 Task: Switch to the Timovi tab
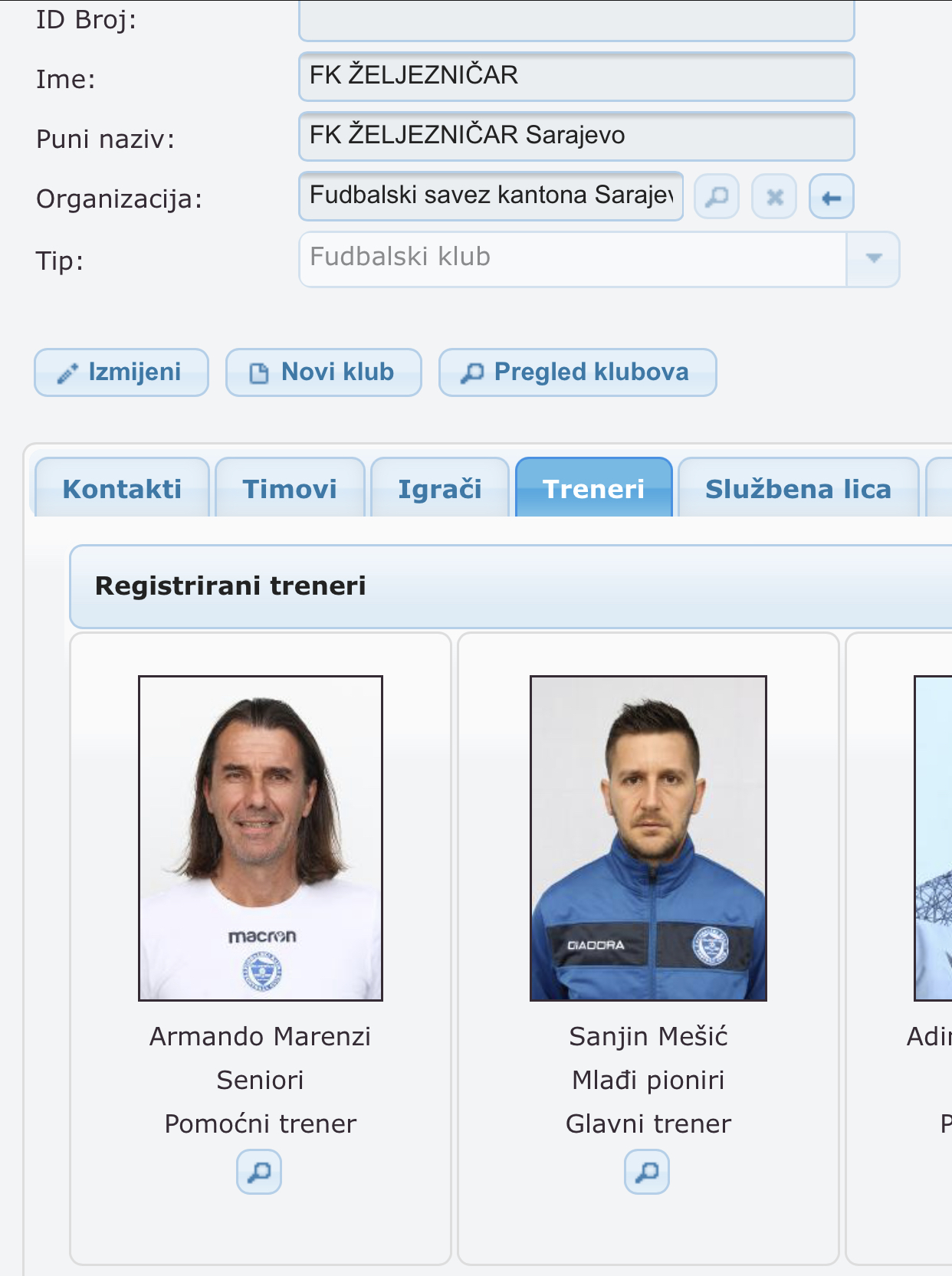(290, 488)
